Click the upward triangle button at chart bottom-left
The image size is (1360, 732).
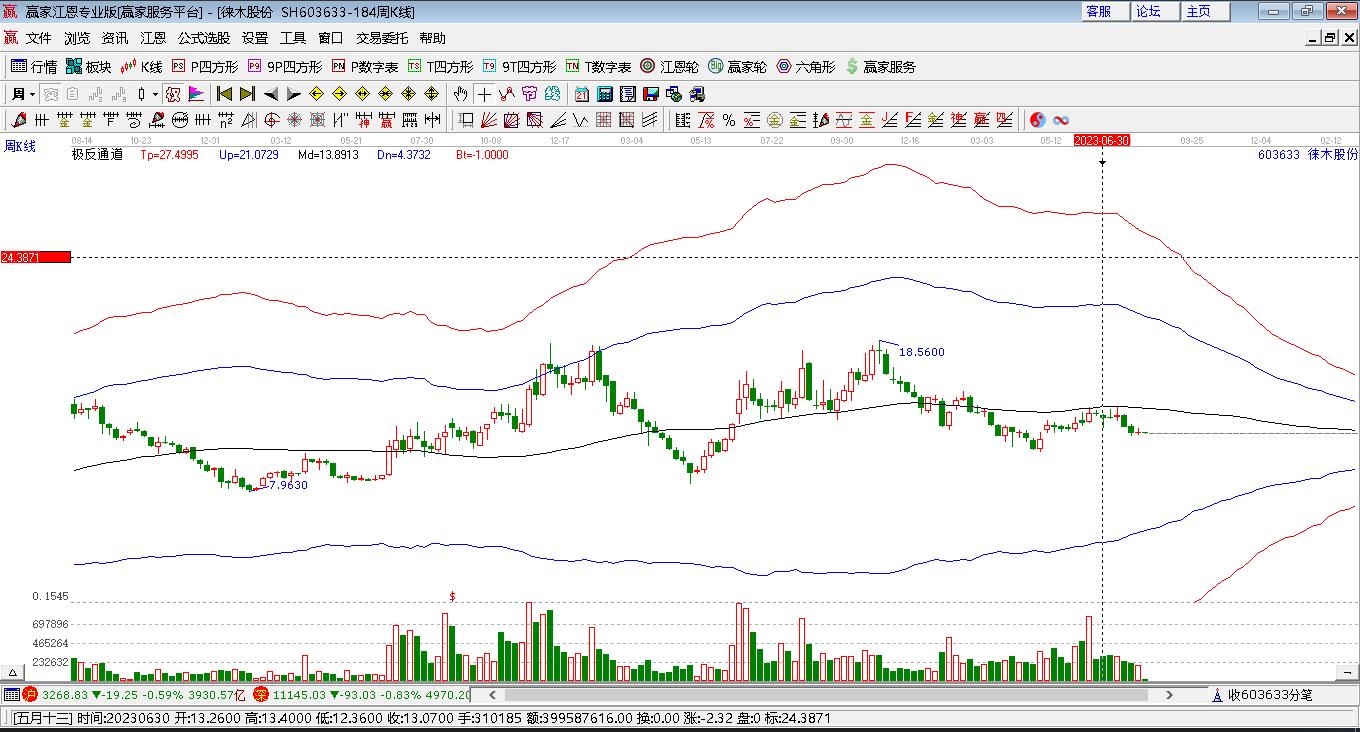(14, 672)
